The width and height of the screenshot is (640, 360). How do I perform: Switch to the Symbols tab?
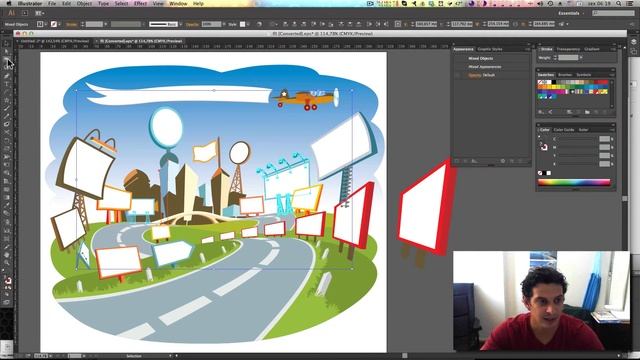tap(584, 75)
